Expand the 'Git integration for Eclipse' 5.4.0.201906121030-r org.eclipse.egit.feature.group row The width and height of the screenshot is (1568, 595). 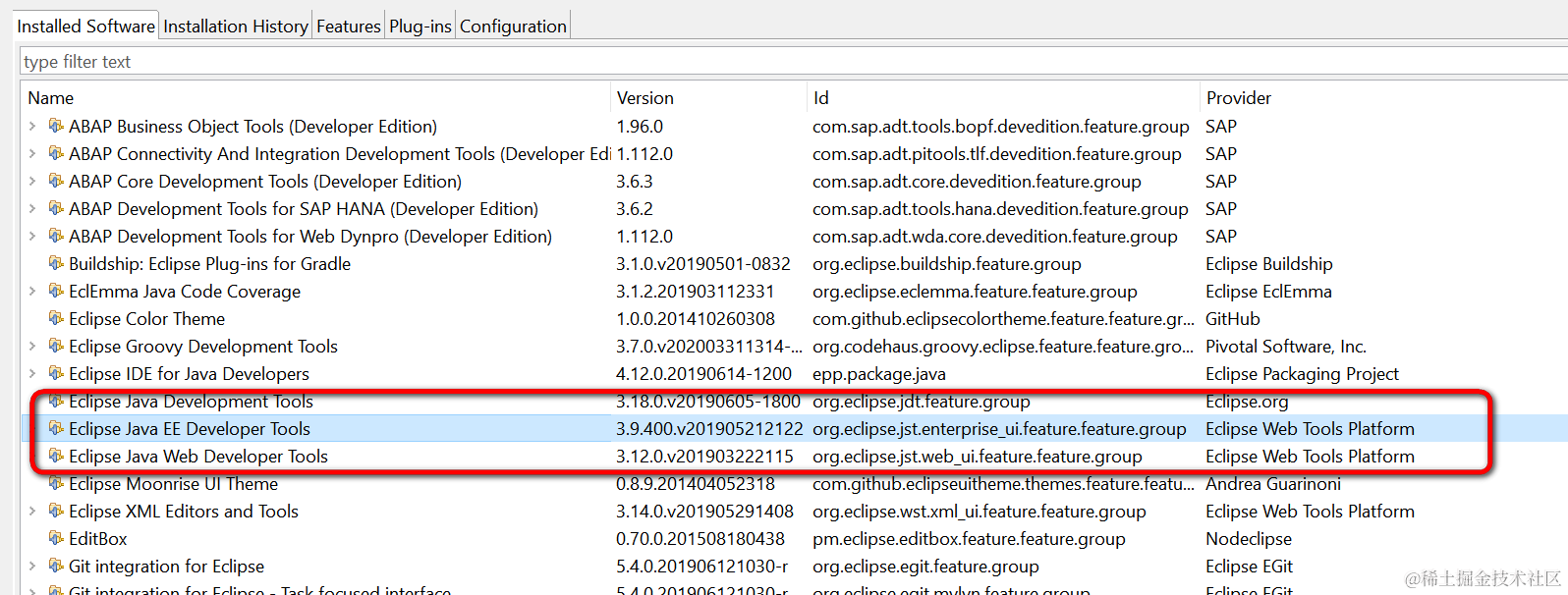tap(32, 566)
